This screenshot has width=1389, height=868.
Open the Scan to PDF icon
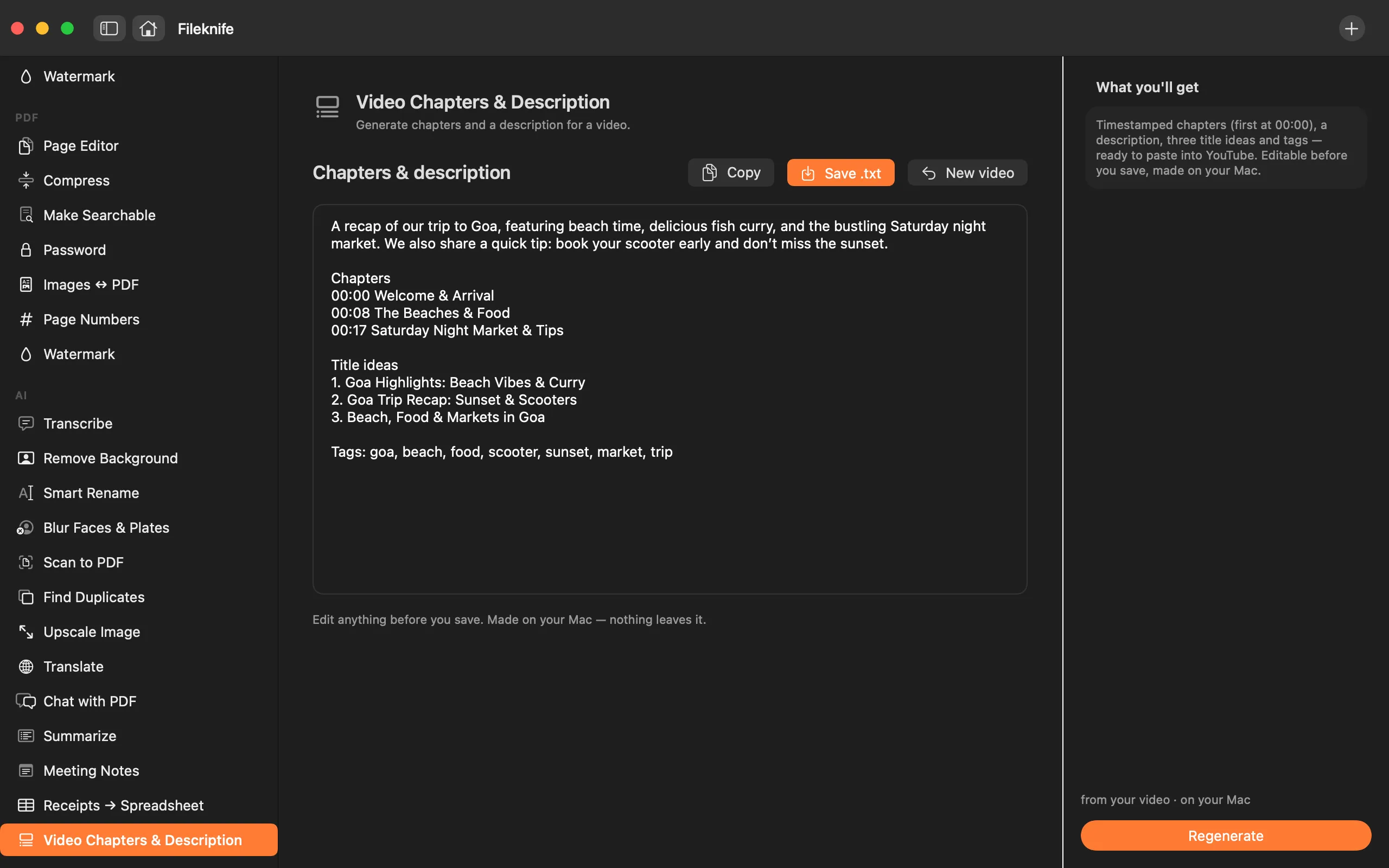[x=26, y=563]
